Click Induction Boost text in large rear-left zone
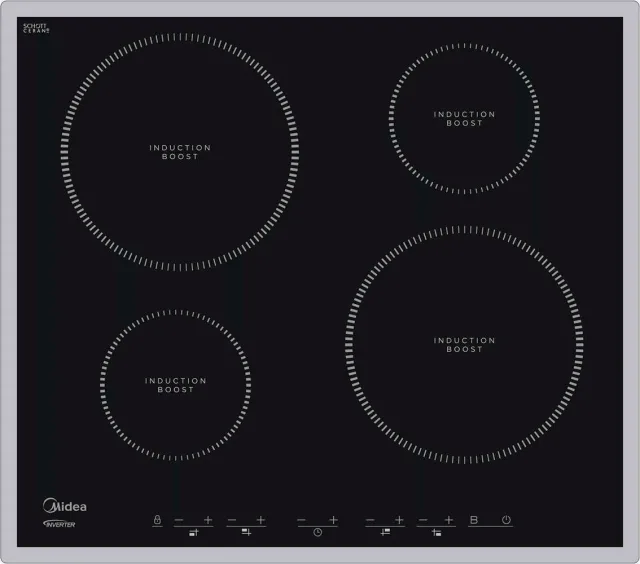Image resolution: width=640 pixels, height=564 pixels. coord(180,152)
